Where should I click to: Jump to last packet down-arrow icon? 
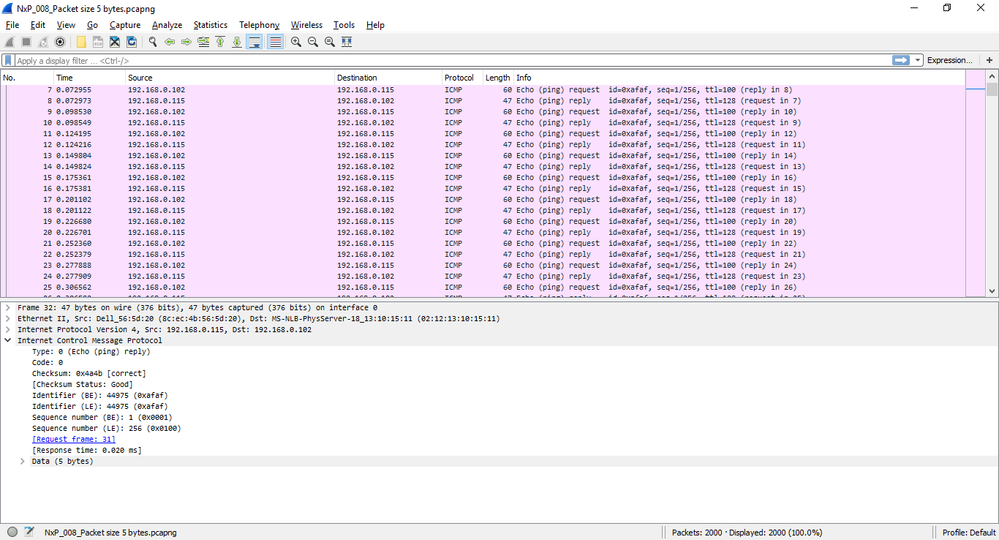[236, 42]
